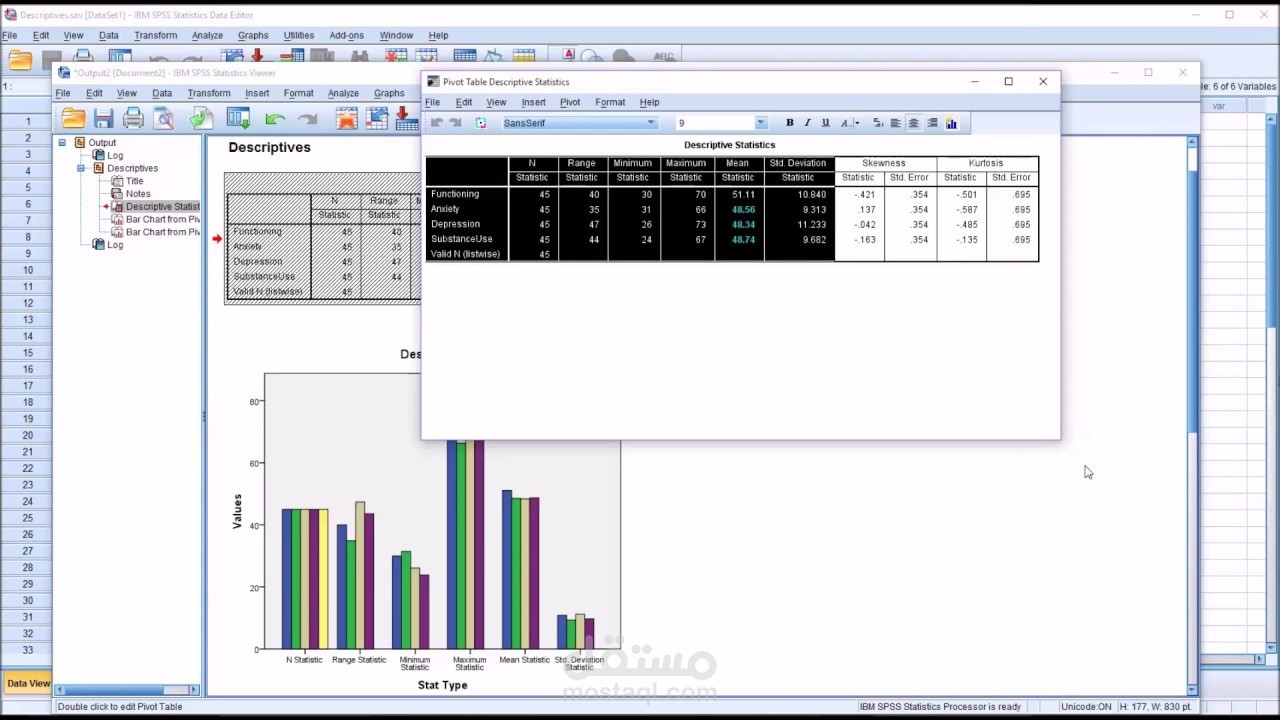Viewport: 1280px width, 720px height.
Task: Click Print Preview icon in Viewer toolbar
Action: [x=164, y=119]
